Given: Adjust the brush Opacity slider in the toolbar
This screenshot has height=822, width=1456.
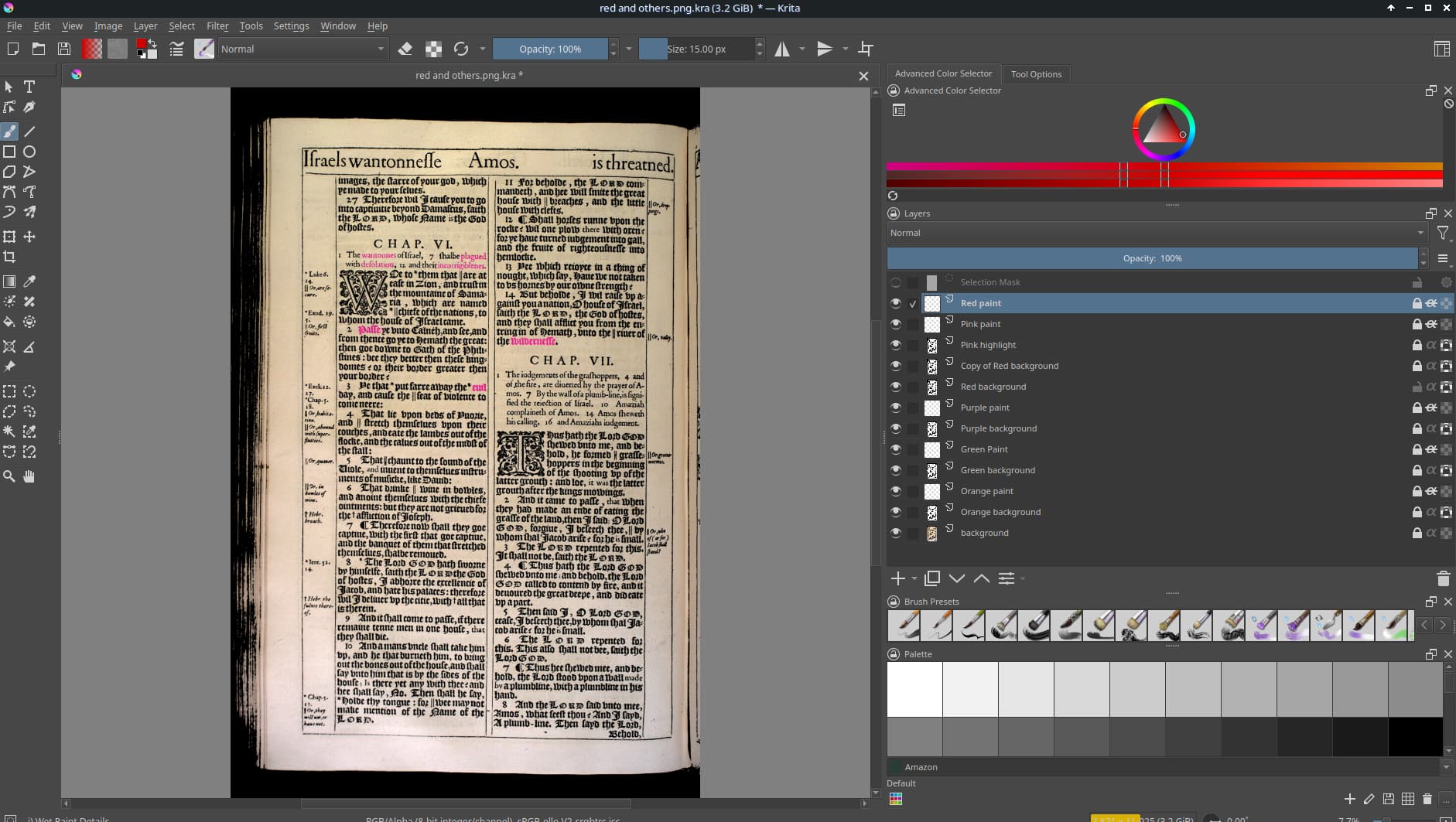Looking at the screenshot, I should 550,49.
